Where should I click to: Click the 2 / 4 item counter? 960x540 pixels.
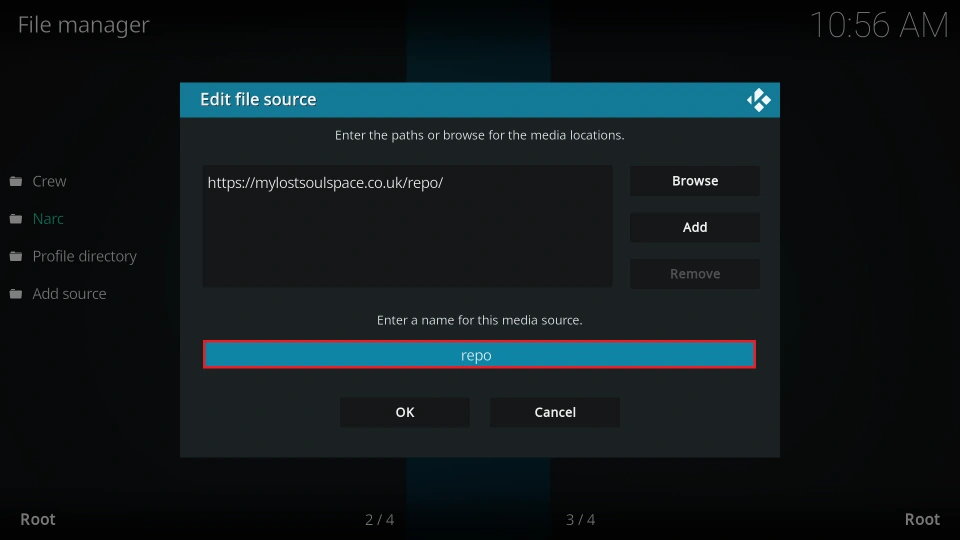[380, 520]
